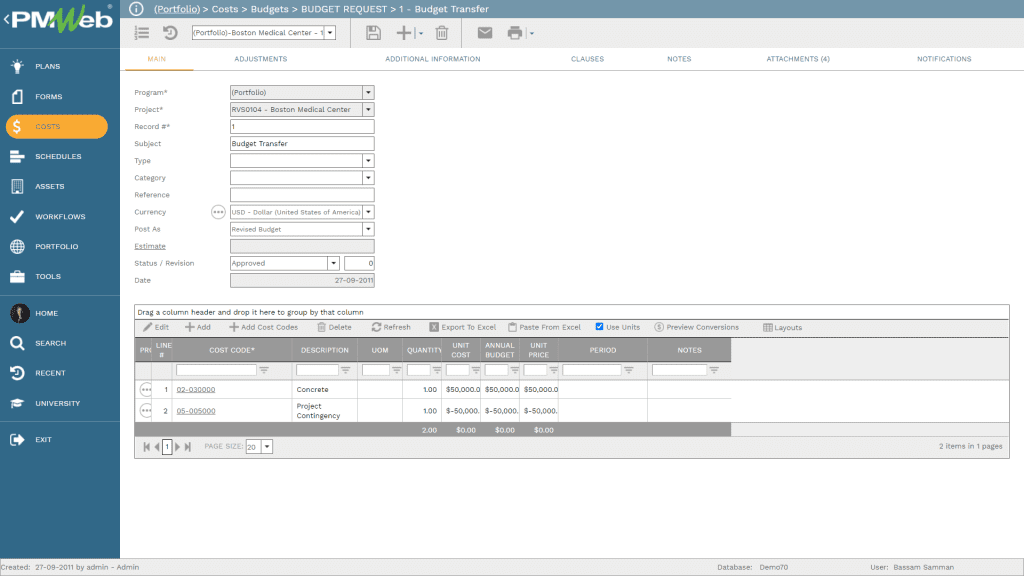
Task: Click Export To Excel
Action: point(462,327)
